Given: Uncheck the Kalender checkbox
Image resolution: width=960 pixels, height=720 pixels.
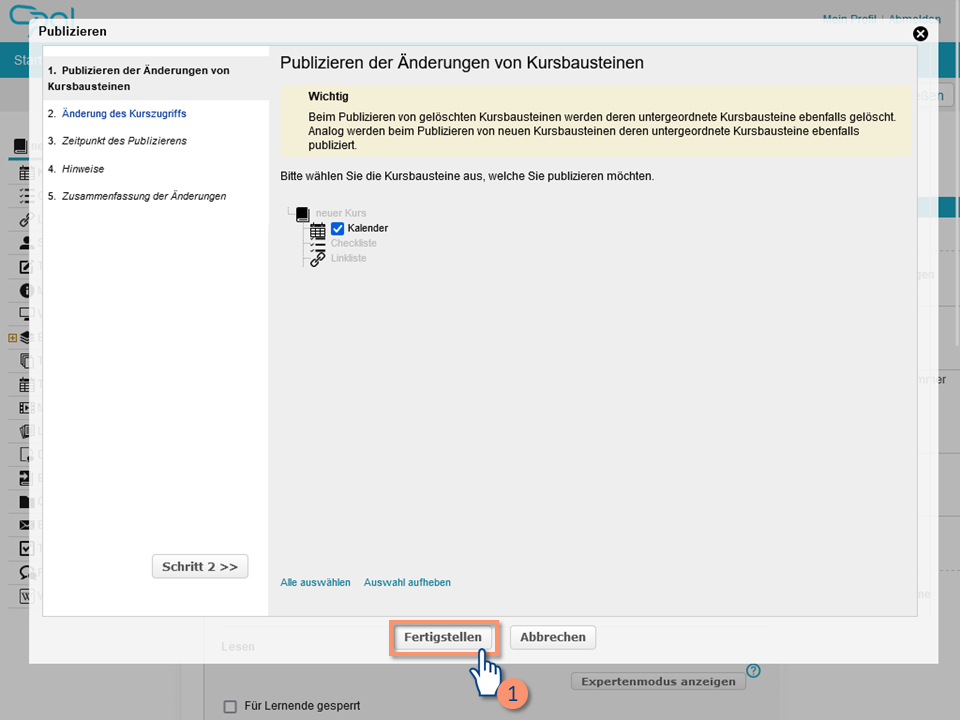Looking at the screenshot, I should pos(338,228).
